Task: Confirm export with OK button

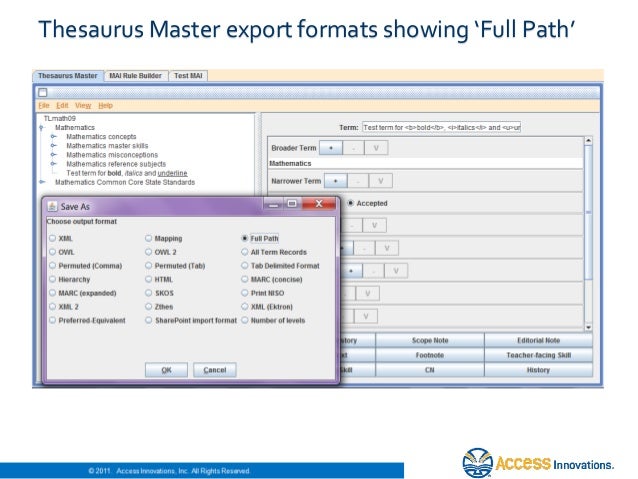Action: [x=166, y=370]
